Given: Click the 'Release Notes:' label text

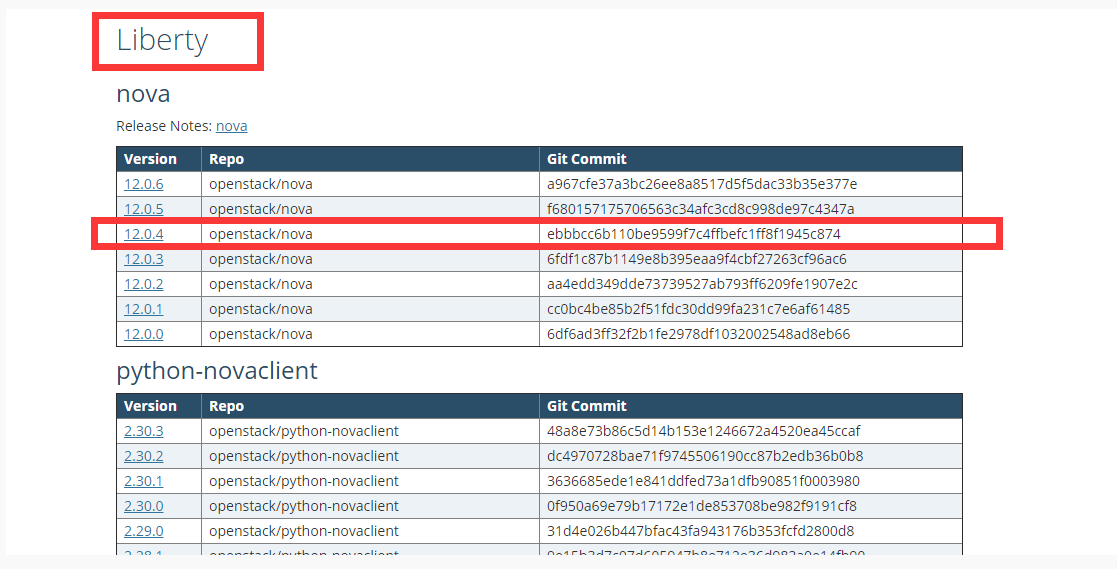Looking at the screenshot, I should [164, 126].
